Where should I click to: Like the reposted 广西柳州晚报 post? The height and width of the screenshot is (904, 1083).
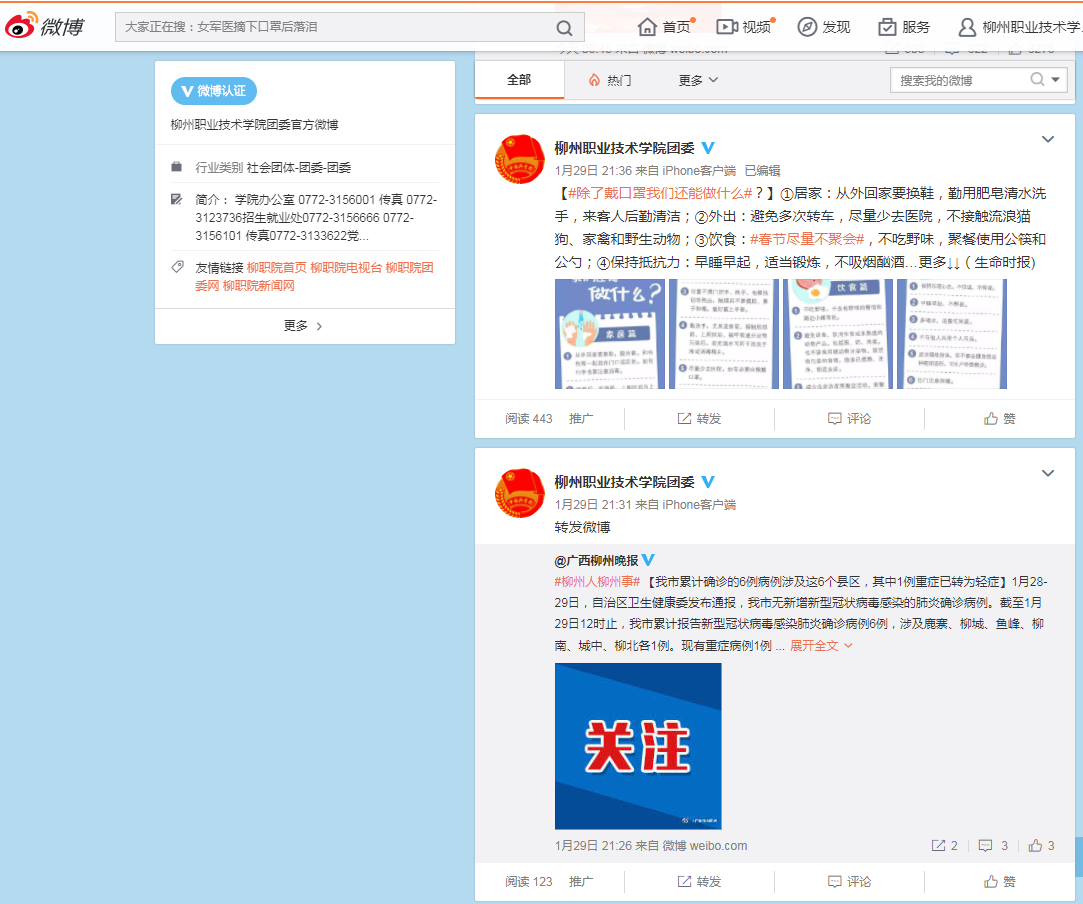(1041, 846)
